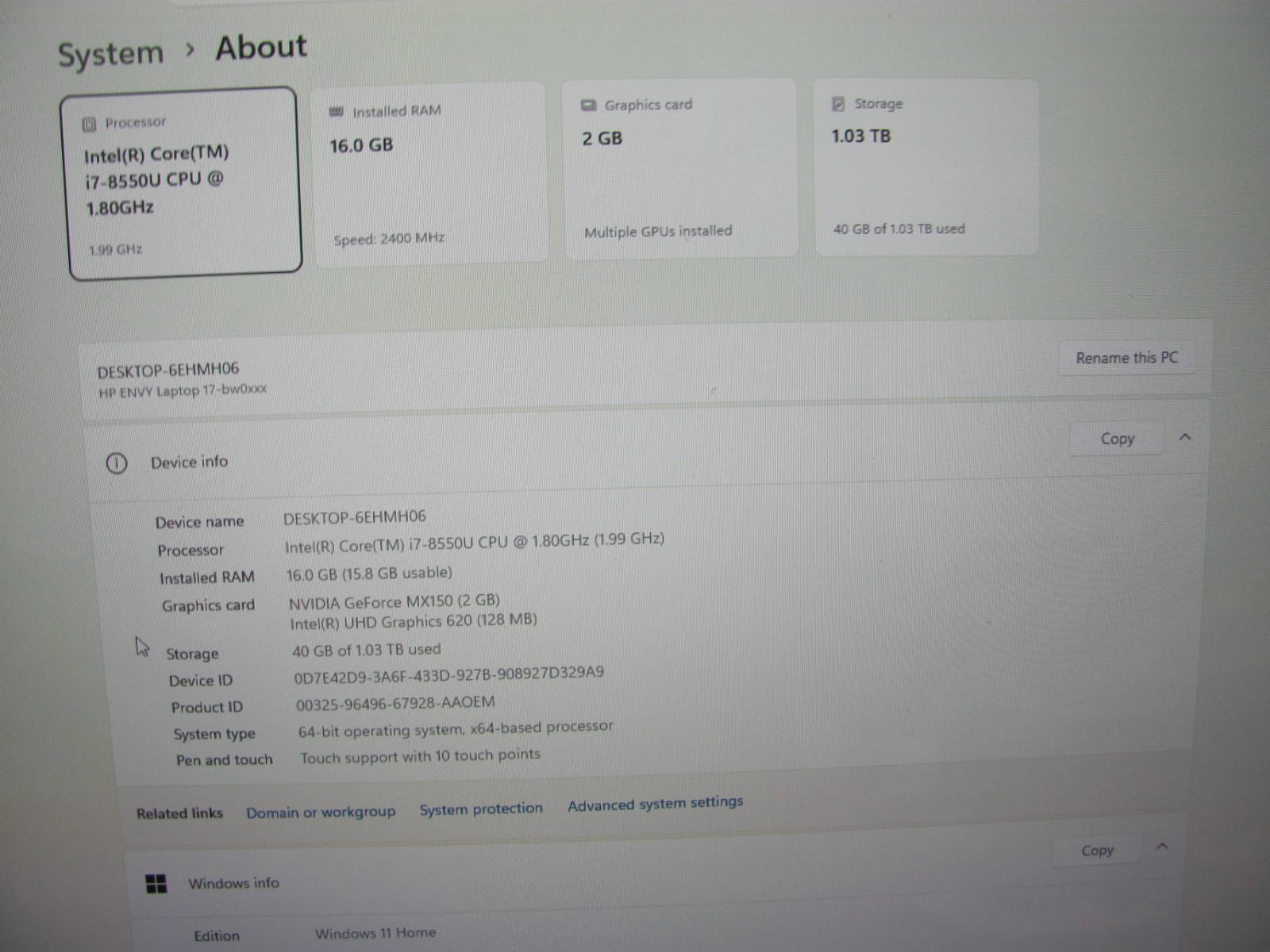Click the Installed RAM memory icon
The image size is (1270, 952).
click(336, 112)
